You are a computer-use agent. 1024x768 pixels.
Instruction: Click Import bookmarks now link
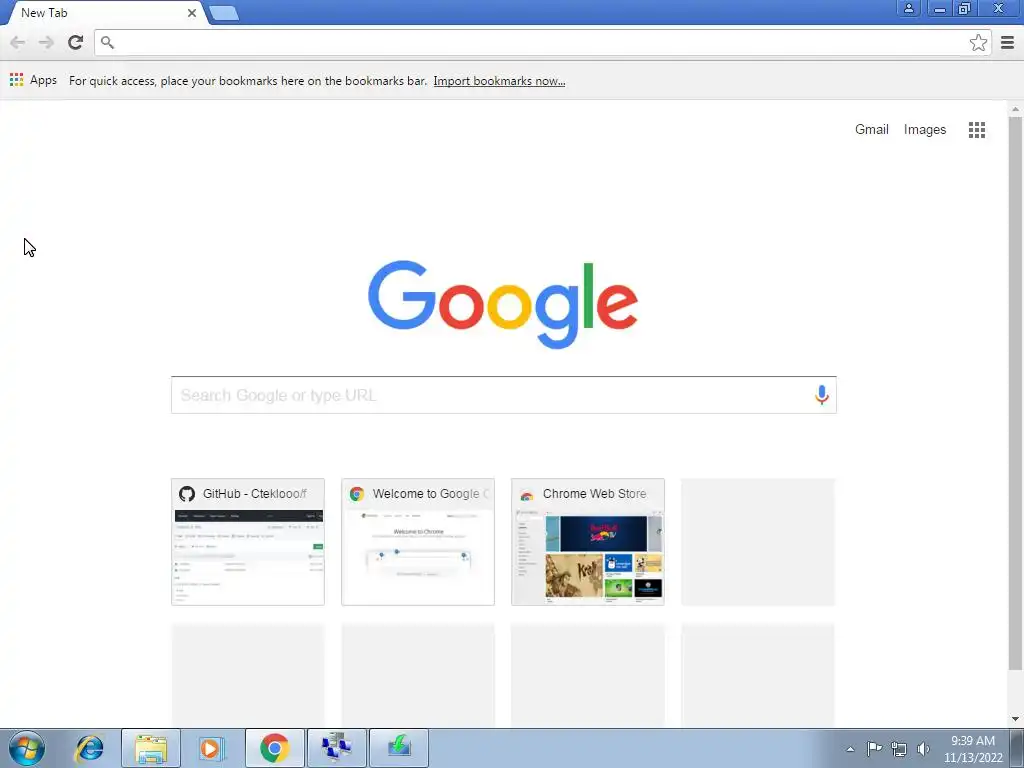[499, 81]
